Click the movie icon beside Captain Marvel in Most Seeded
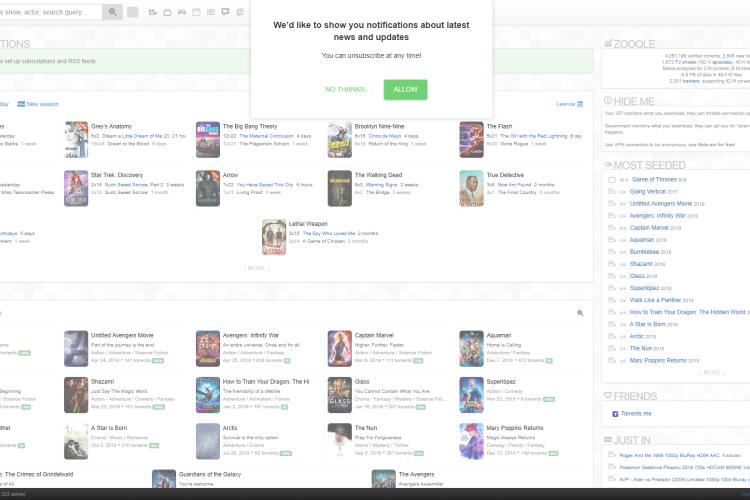 (x=612, y=228)
